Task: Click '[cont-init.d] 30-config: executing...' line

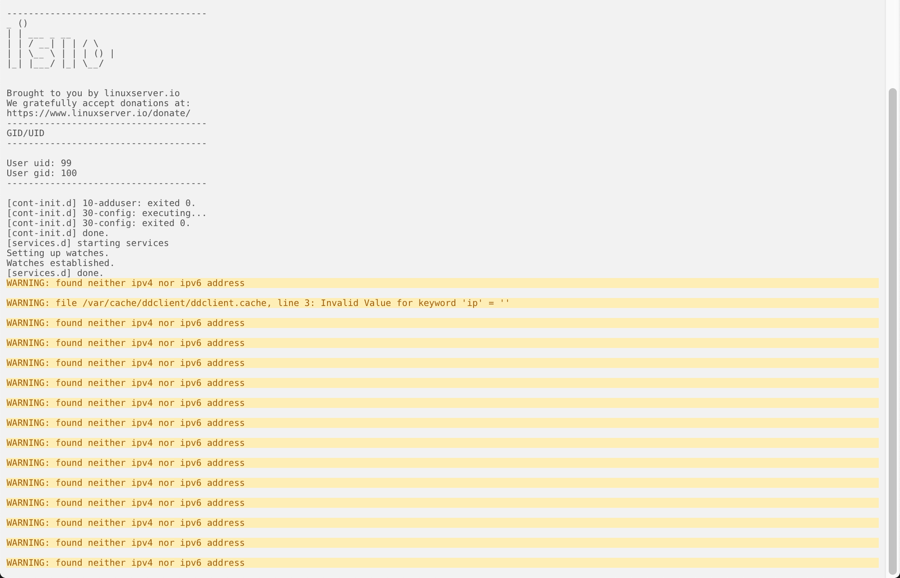Action: pyautogui.click(x=106, y=213)
